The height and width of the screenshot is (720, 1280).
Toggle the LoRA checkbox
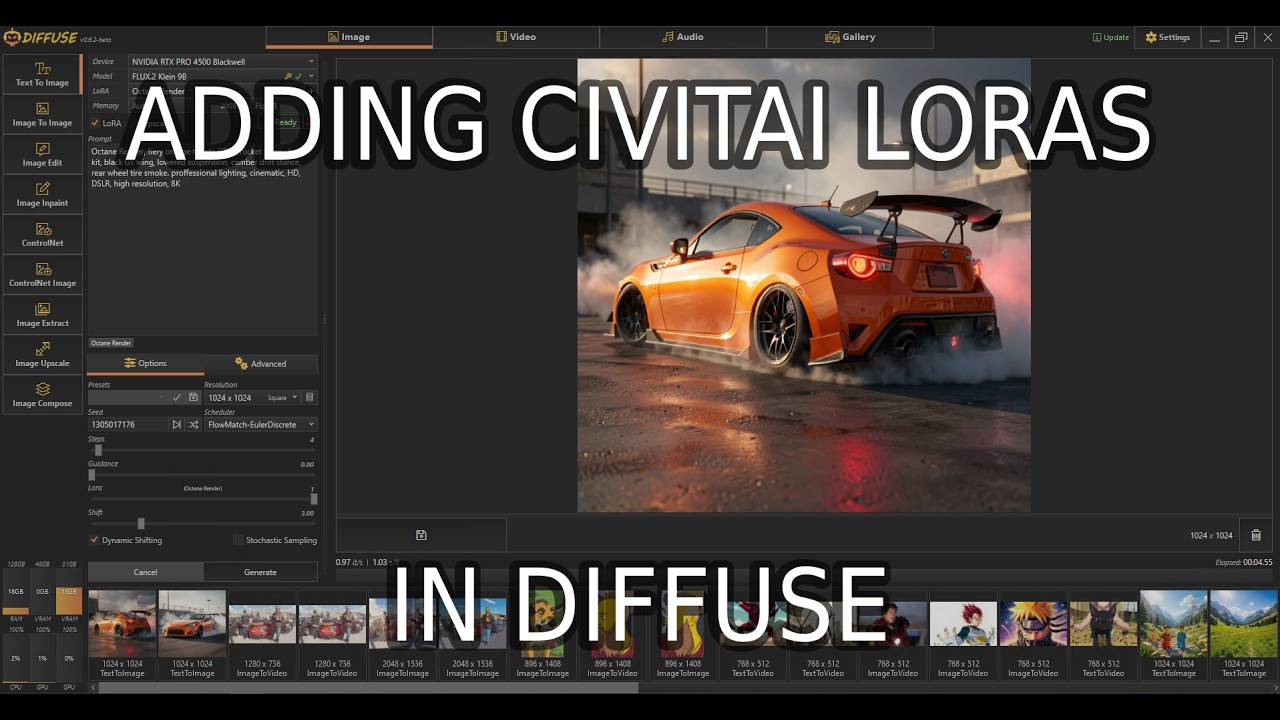(x=95, y=123)
